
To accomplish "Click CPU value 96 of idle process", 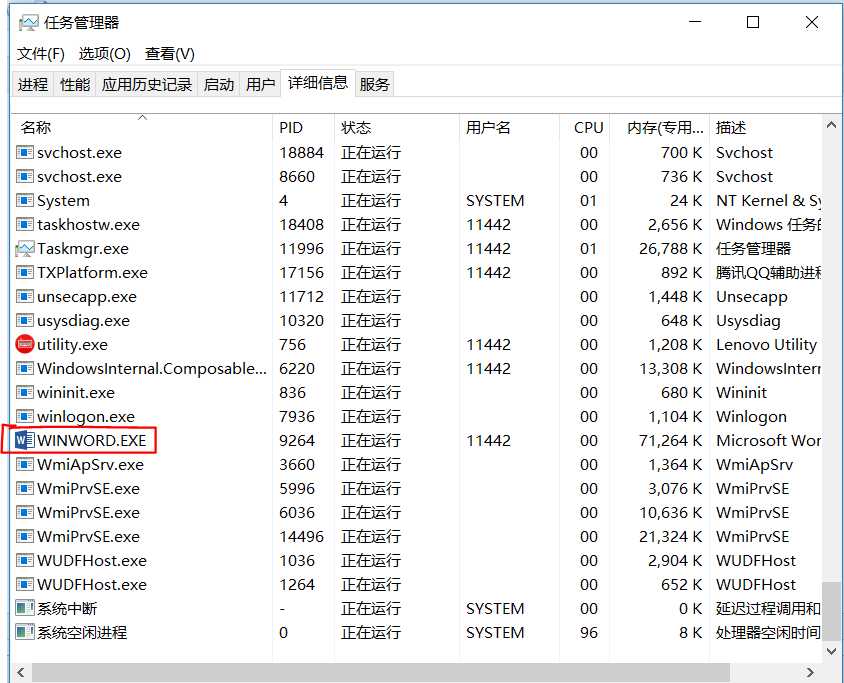I will coord(589,632).
